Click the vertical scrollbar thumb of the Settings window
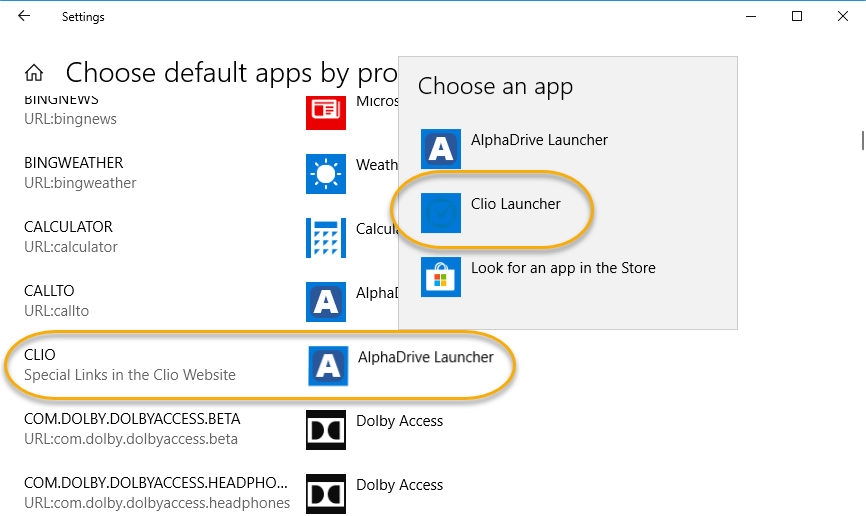The image size is (866, 516). point(863,140)
